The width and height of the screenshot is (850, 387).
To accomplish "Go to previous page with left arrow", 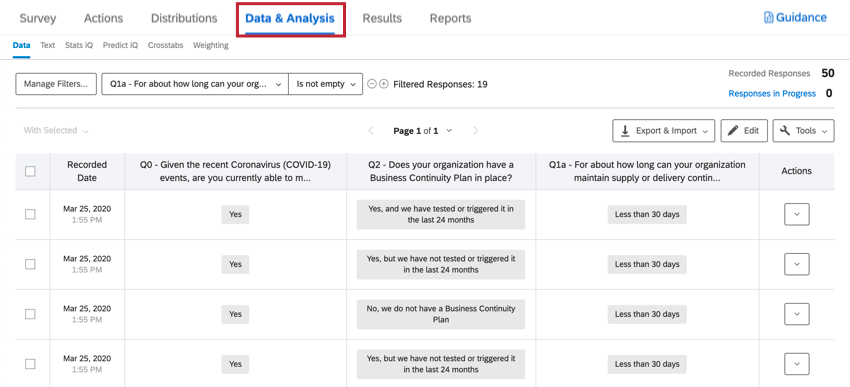I will click(371, 131).
